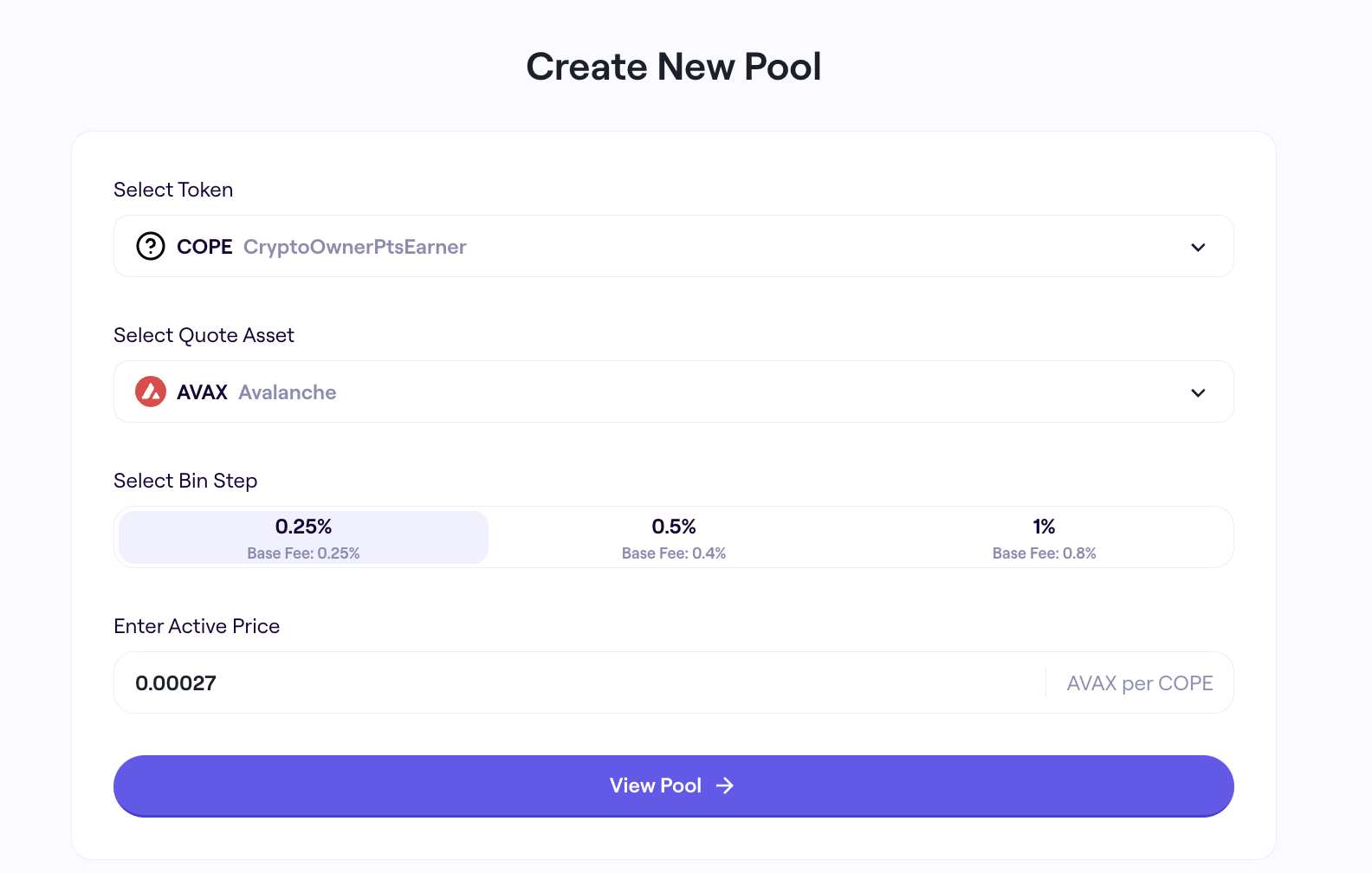Click the "AVAX per COPE" unit label
This screenshot has width=1372, height=873.
click(1139, 683)
